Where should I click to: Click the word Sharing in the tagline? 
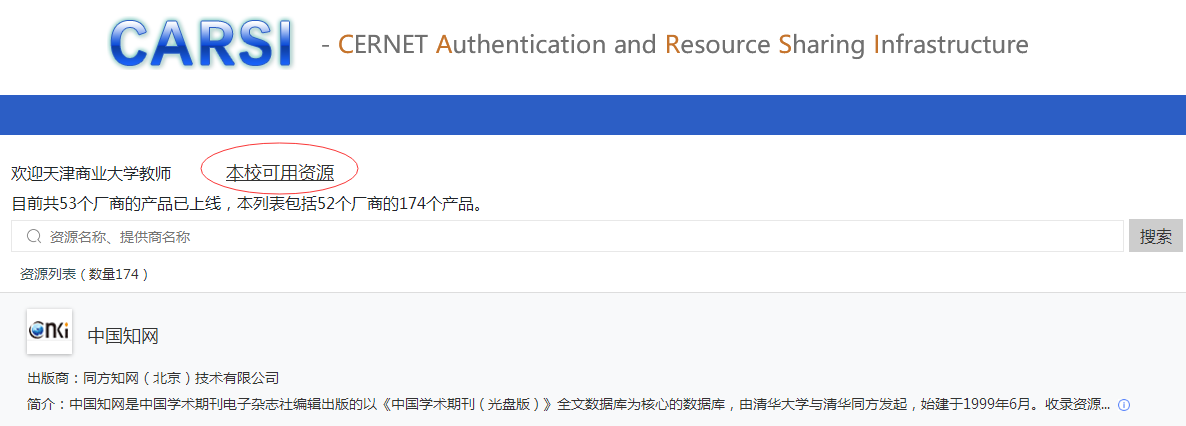pos(821,45)
